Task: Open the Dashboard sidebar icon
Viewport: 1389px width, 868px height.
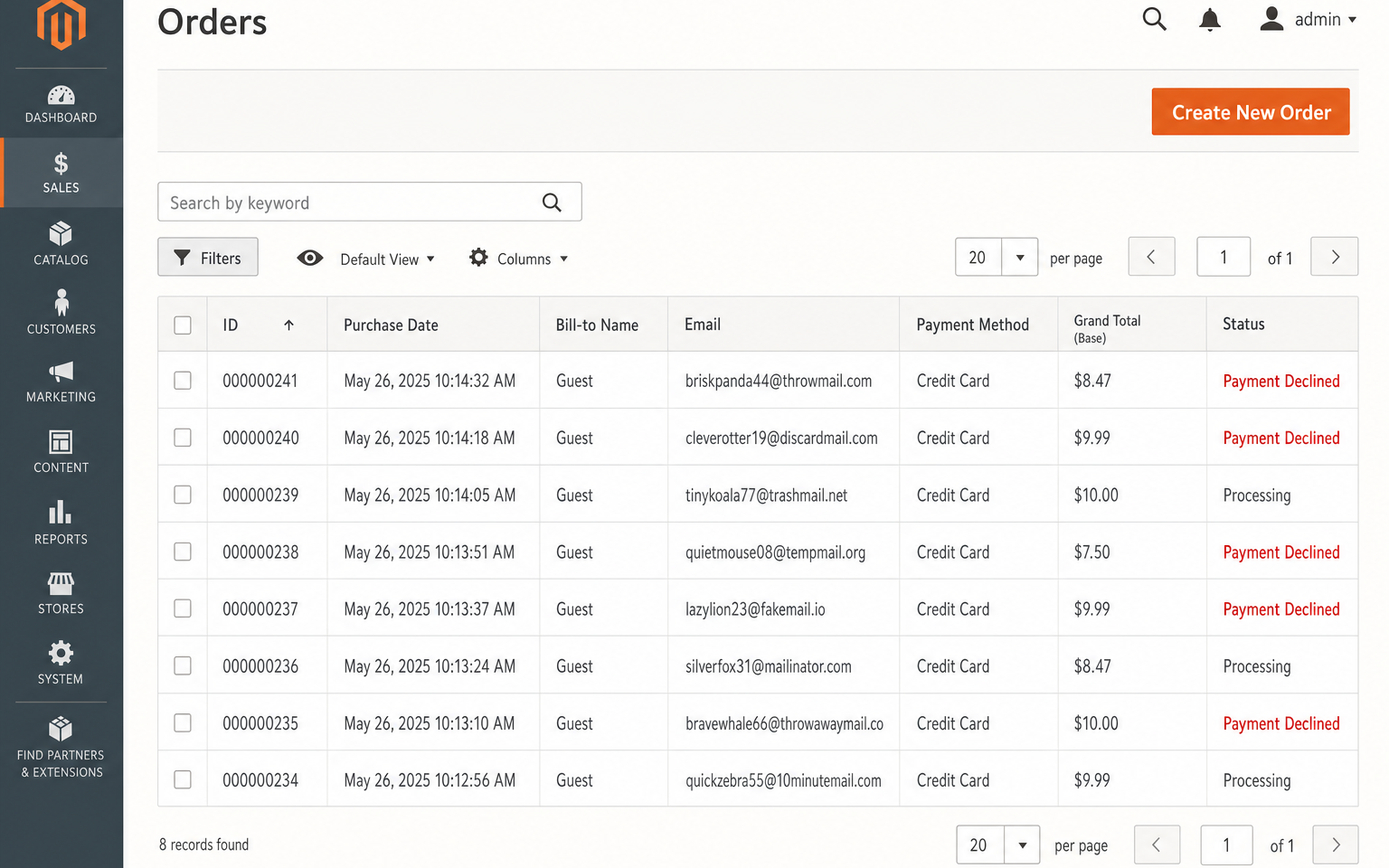Action: [61, 95]
